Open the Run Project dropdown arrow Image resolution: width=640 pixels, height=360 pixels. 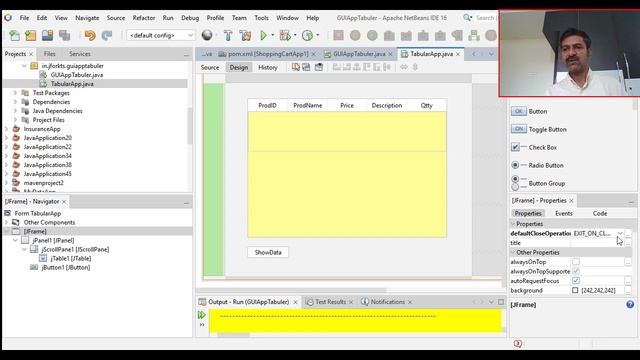(273, 36)
